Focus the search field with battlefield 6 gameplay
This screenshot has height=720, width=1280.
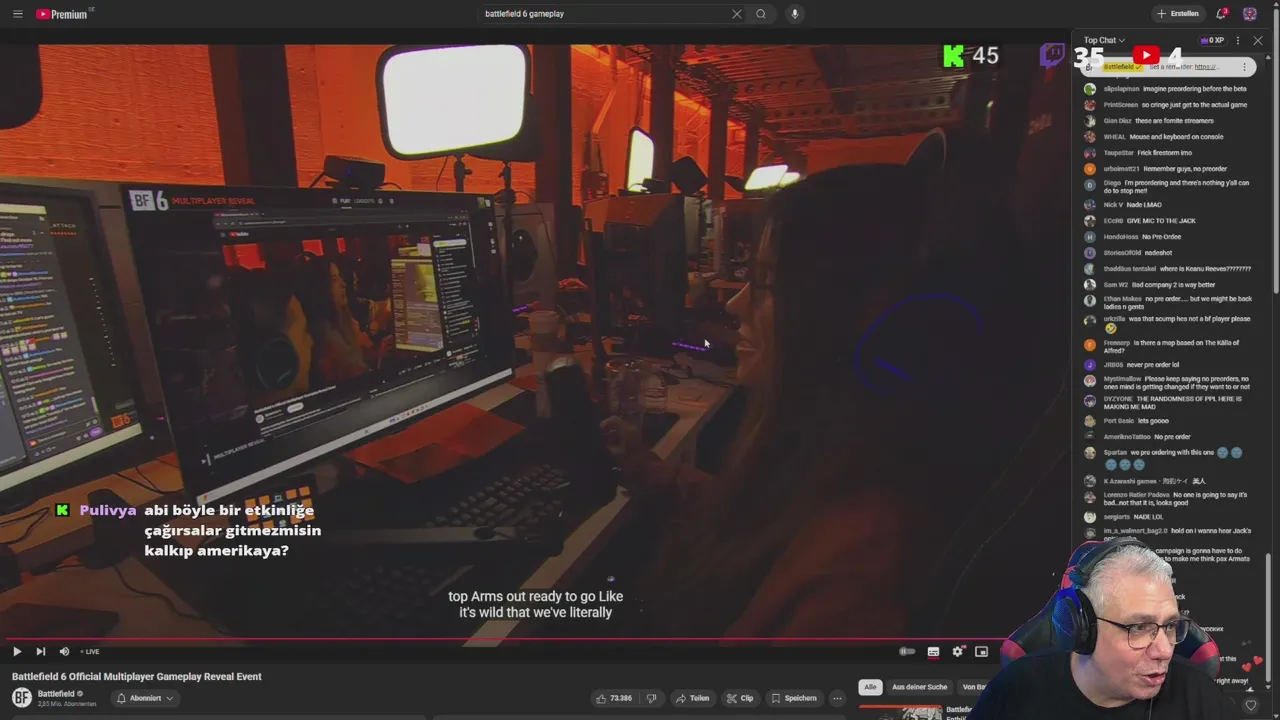[605, 14]
